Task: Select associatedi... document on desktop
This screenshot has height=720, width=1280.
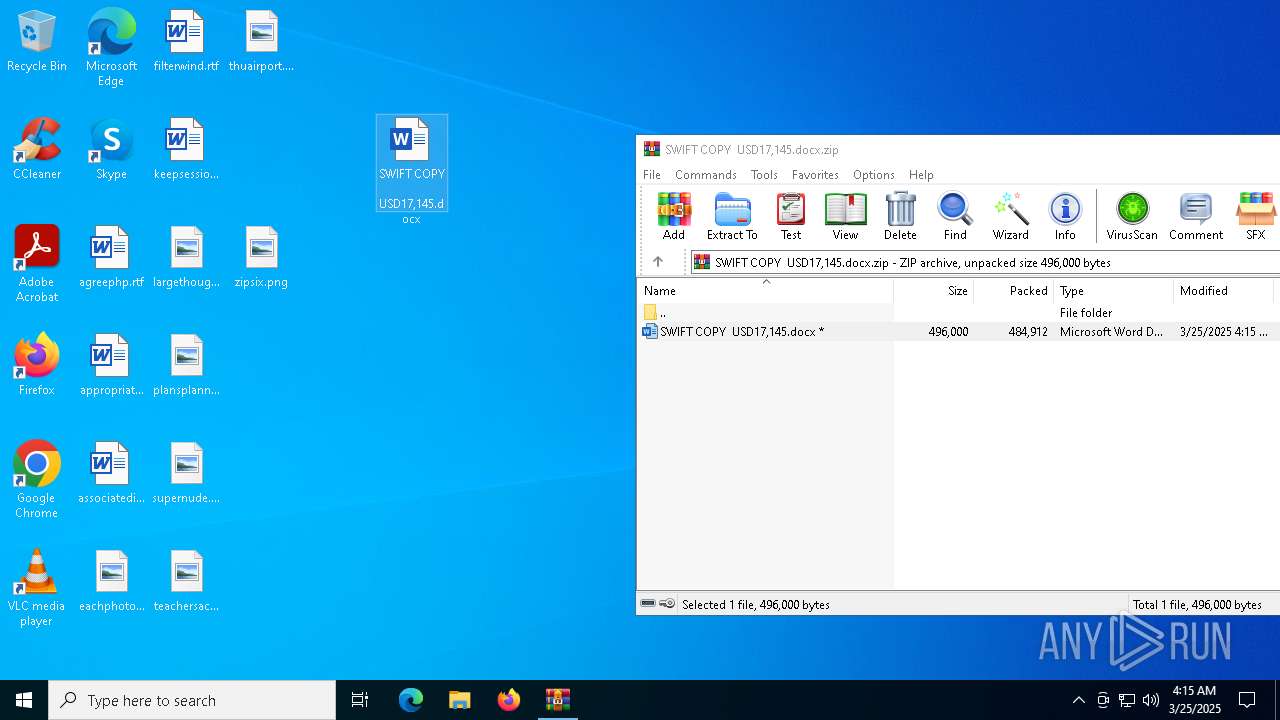Action: pyautogui.click(x=111, y=474)
